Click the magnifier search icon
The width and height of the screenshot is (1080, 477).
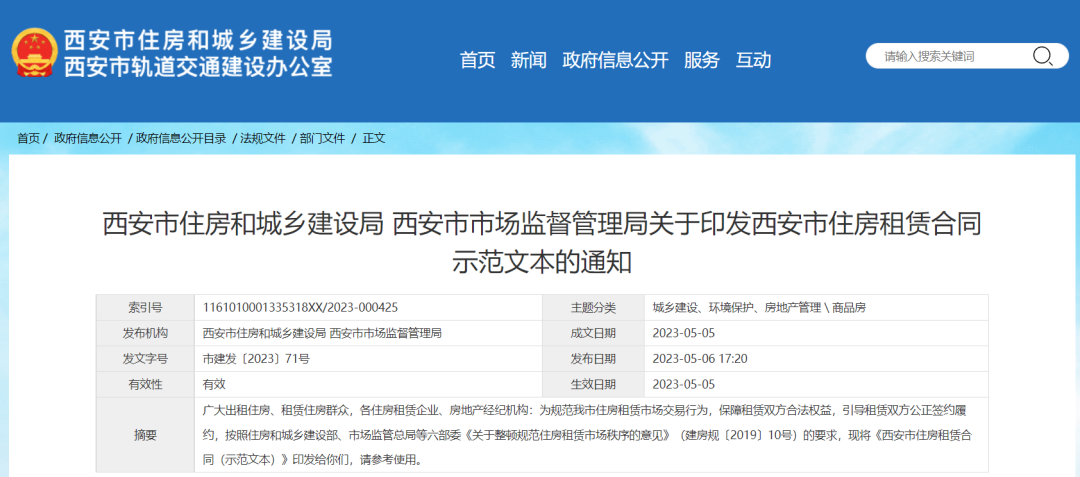(1042, 56)
